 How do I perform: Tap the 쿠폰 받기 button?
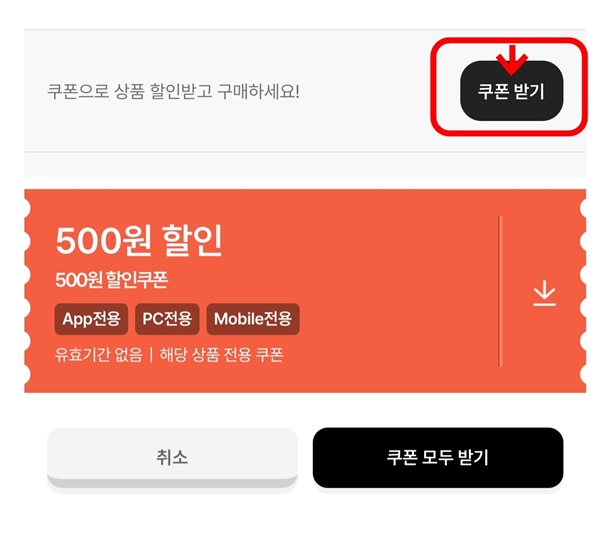pos(511,91)
